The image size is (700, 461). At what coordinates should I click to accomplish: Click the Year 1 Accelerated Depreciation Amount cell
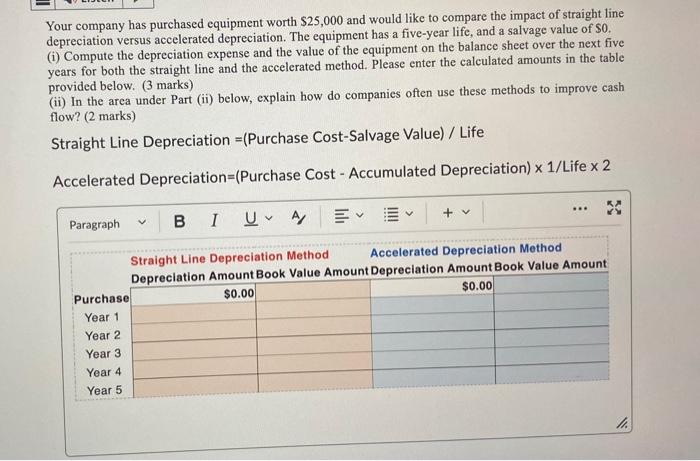coord(433,306)
